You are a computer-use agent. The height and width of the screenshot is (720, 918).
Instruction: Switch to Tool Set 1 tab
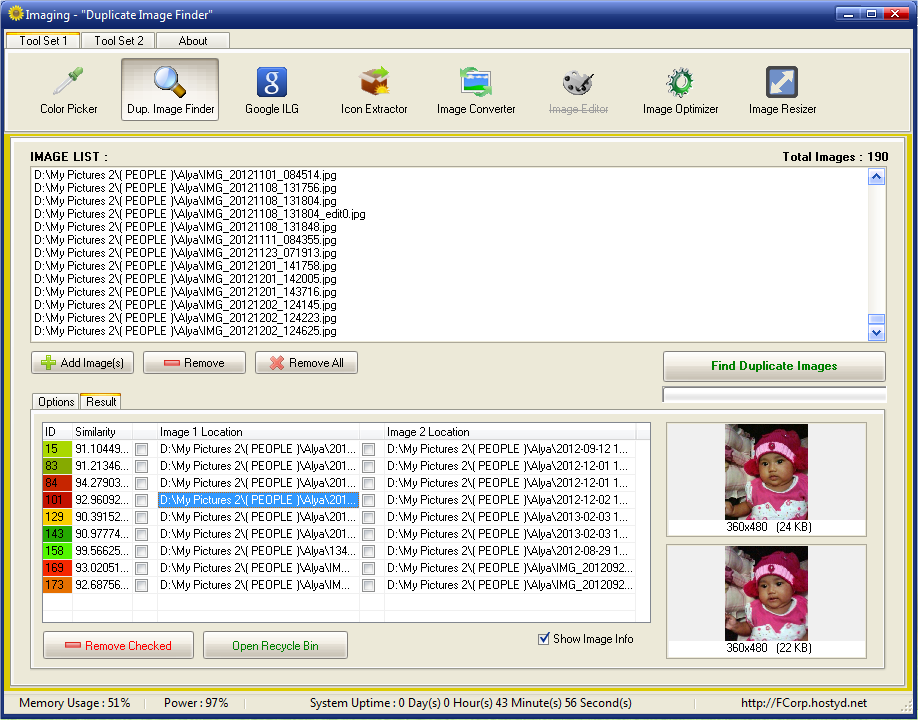pyautogui.click(x=43, y=40)
